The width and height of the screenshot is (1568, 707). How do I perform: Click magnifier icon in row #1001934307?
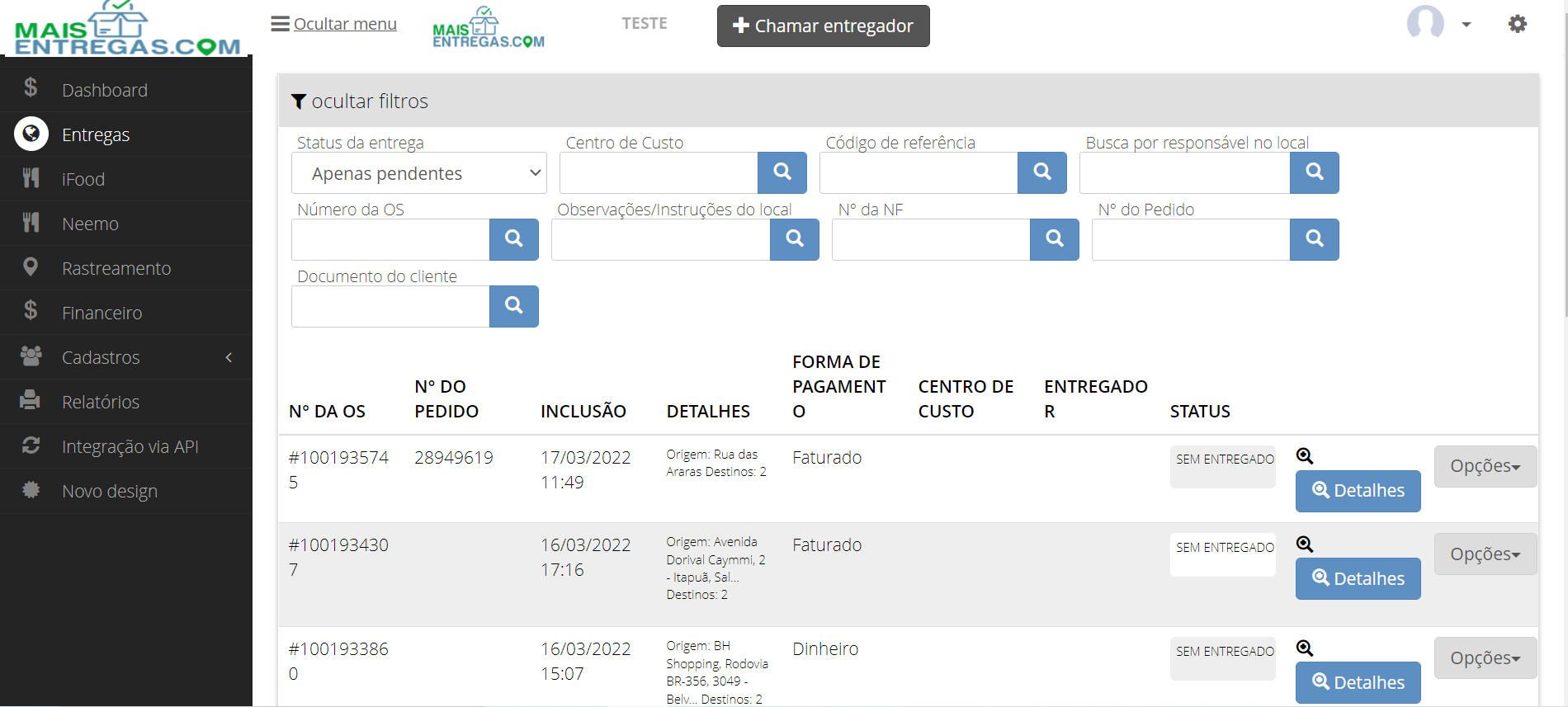point(1305,544)
